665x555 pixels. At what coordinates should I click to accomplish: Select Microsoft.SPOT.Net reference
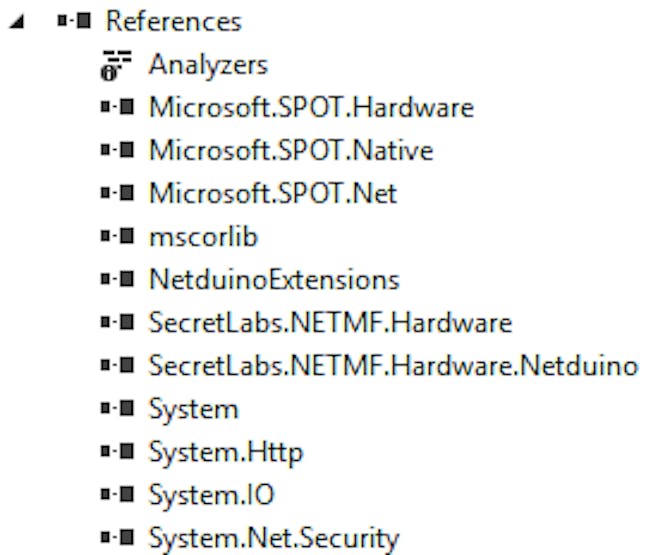click(273, 193)
